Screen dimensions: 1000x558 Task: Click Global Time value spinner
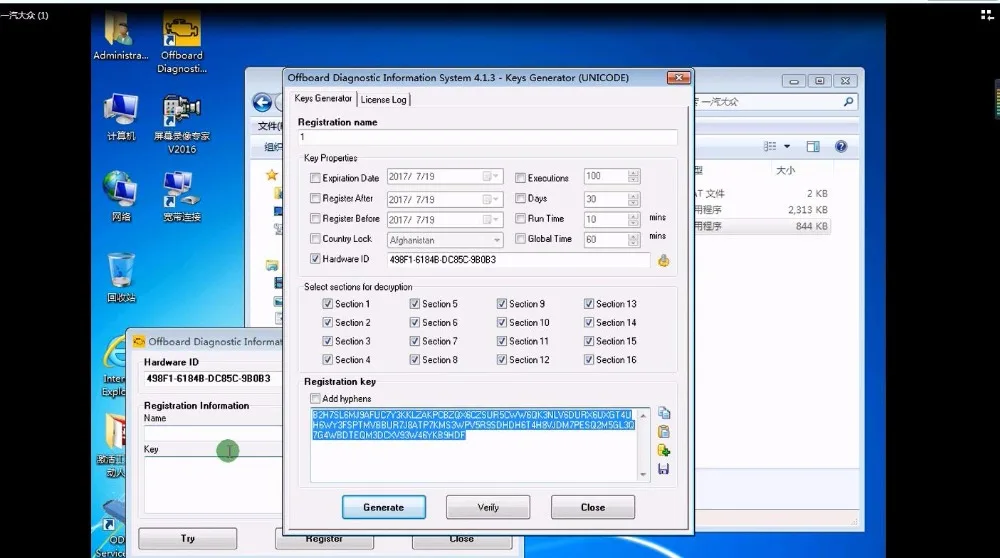point(633,240)
